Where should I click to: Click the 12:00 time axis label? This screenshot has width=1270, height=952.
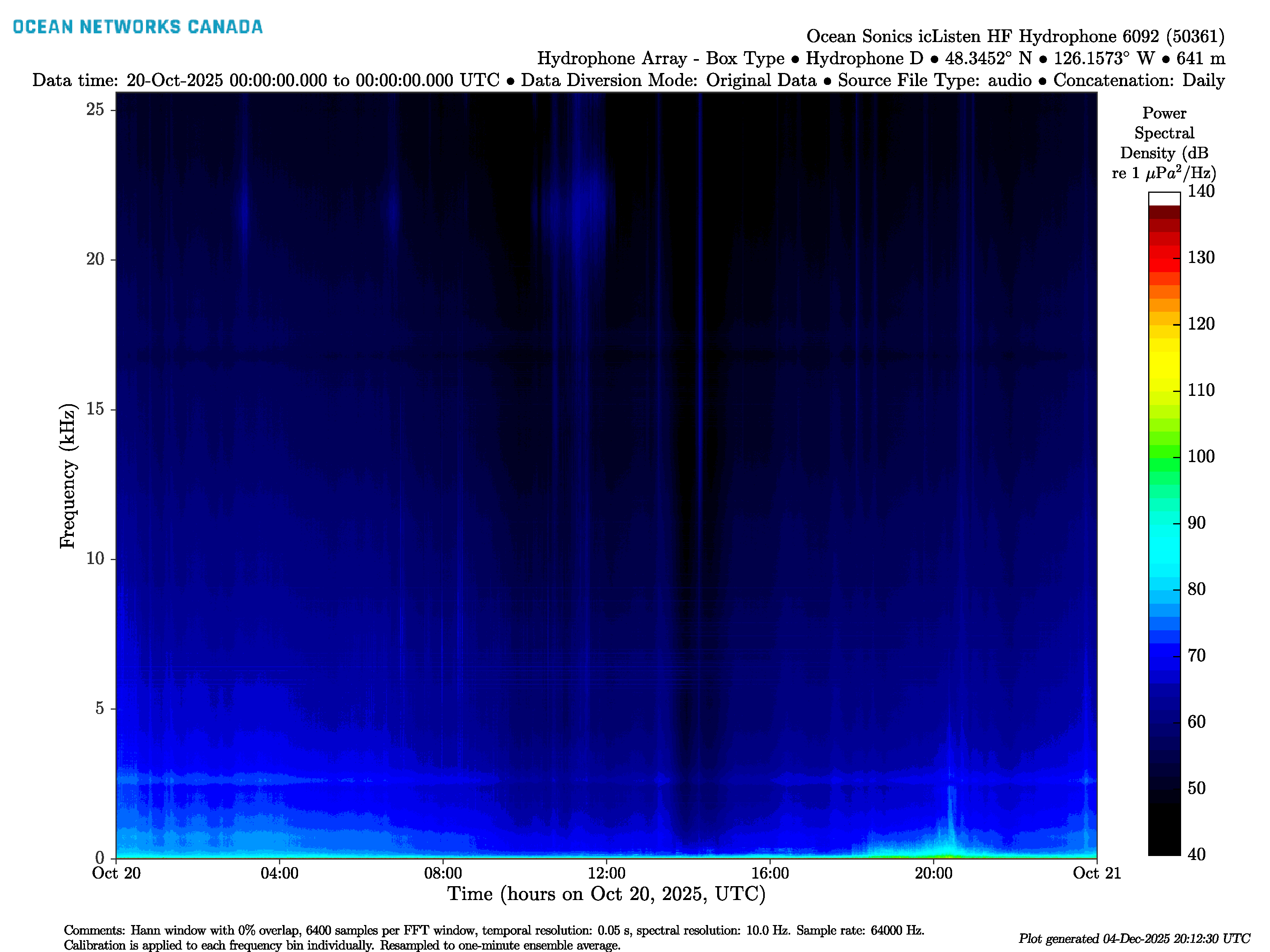tap(606, 873)
